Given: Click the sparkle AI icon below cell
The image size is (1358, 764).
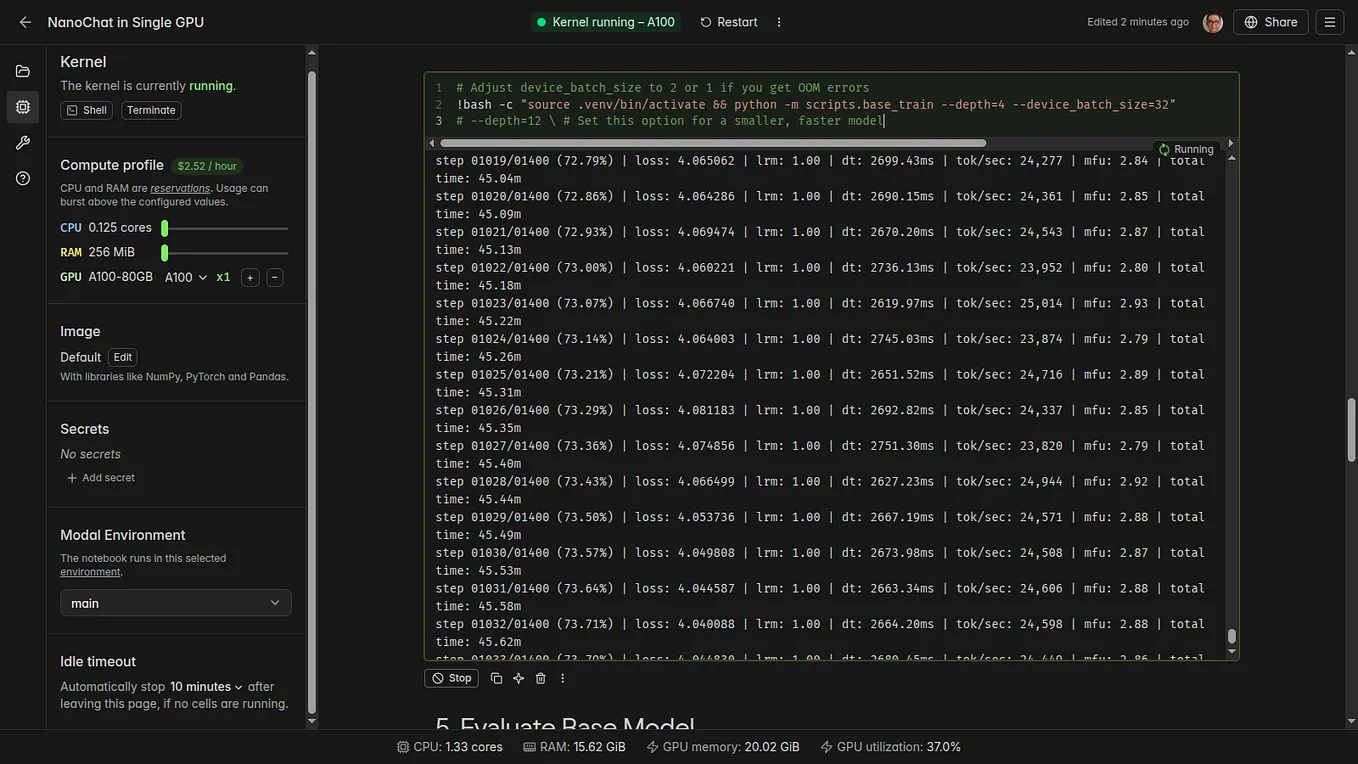Looking at the screenshot, I should coord(518,678).
